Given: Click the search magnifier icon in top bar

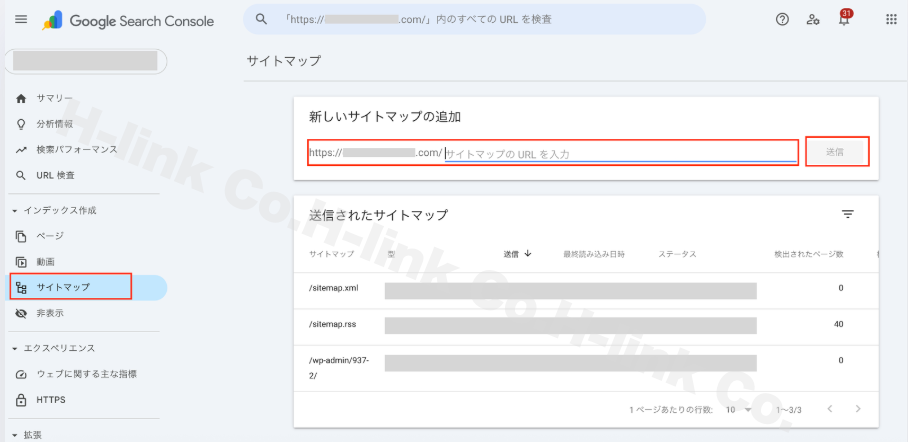Looking at the screenshot, I should click(x=261, y=19).
